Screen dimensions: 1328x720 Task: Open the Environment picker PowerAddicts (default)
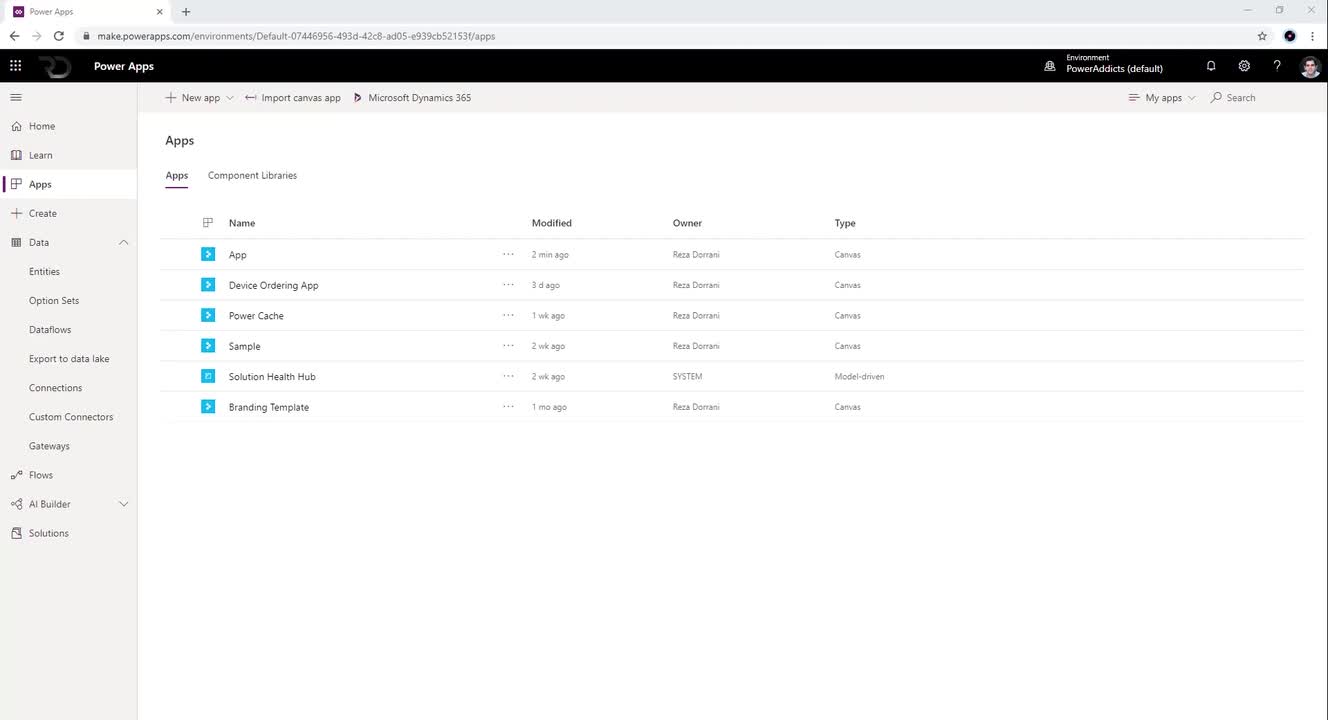tap(1104, 65)
